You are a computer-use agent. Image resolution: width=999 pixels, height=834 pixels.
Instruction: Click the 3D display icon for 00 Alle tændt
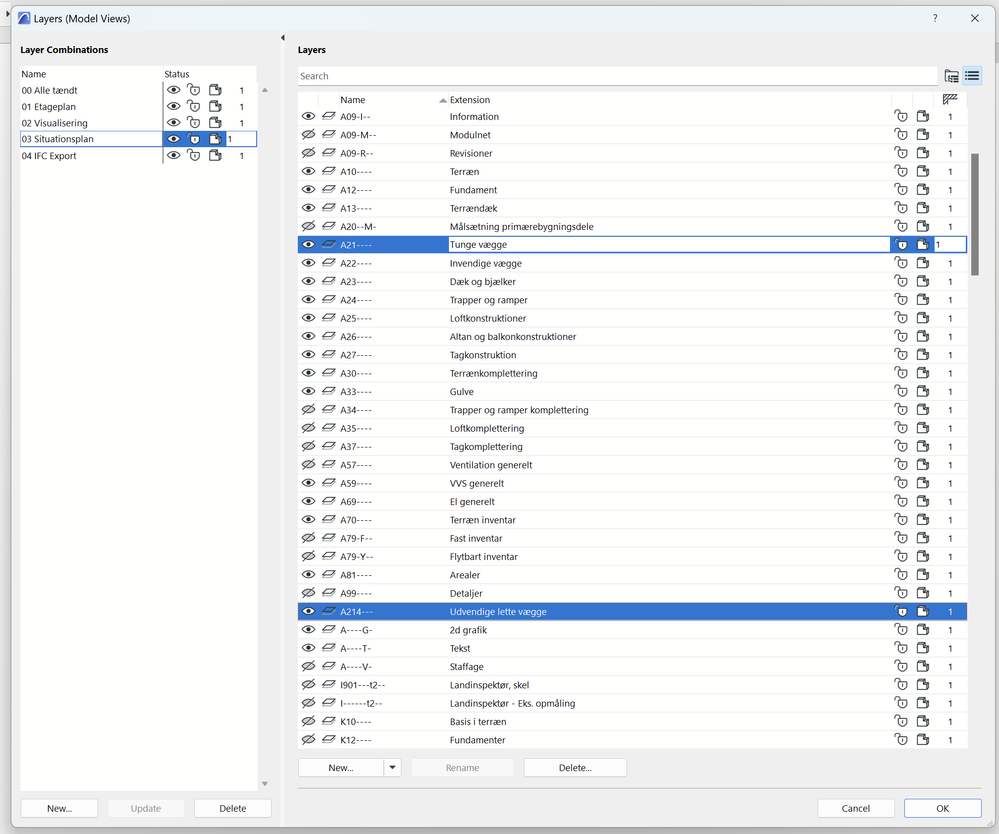[x=214, y=90]
